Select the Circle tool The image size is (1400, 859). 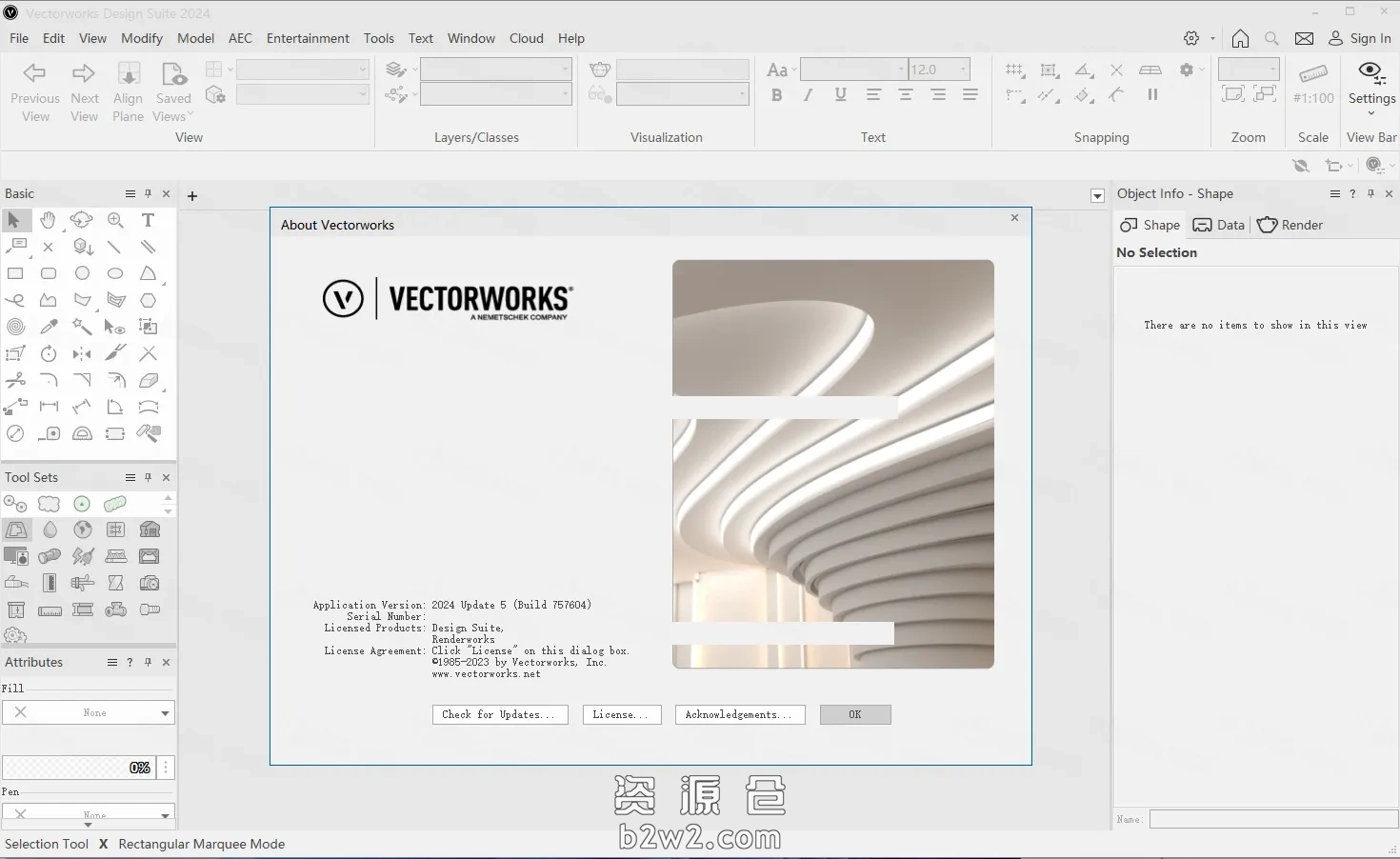82,273
